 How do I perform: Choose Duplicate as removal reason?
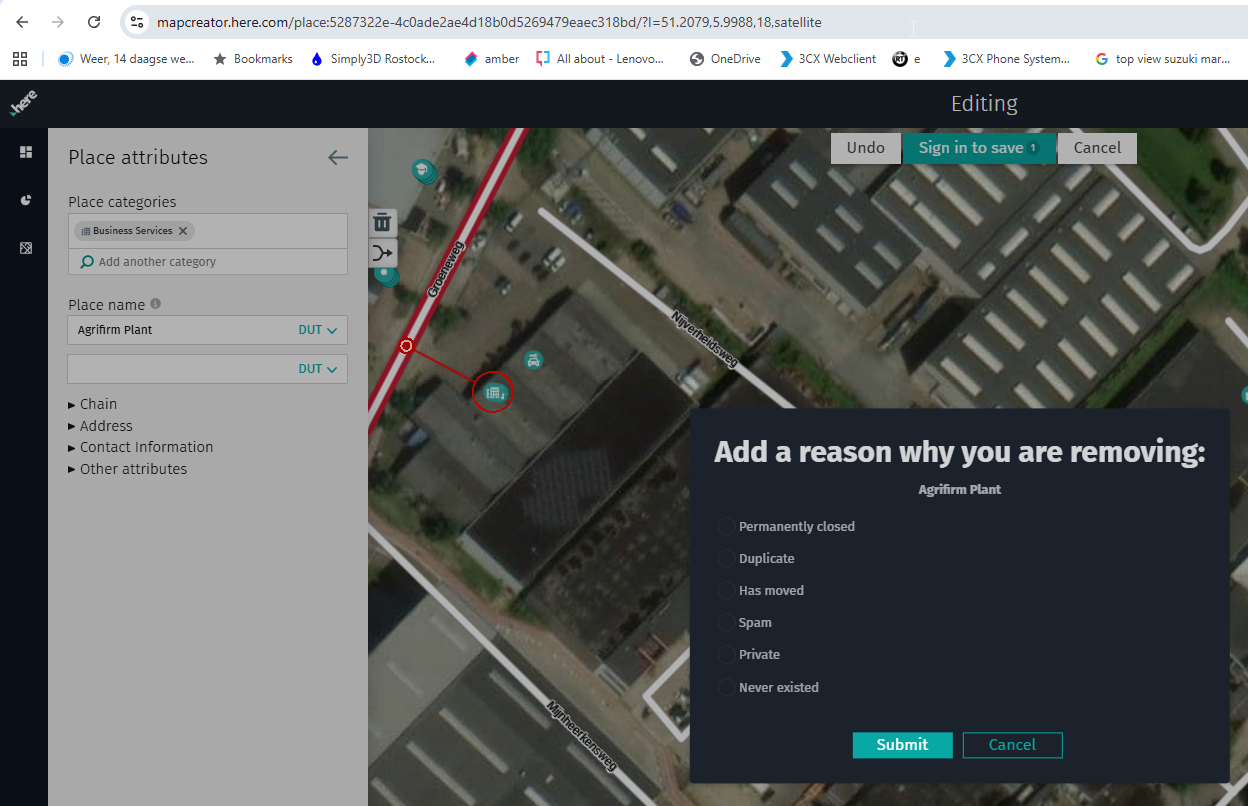(727, 559)
